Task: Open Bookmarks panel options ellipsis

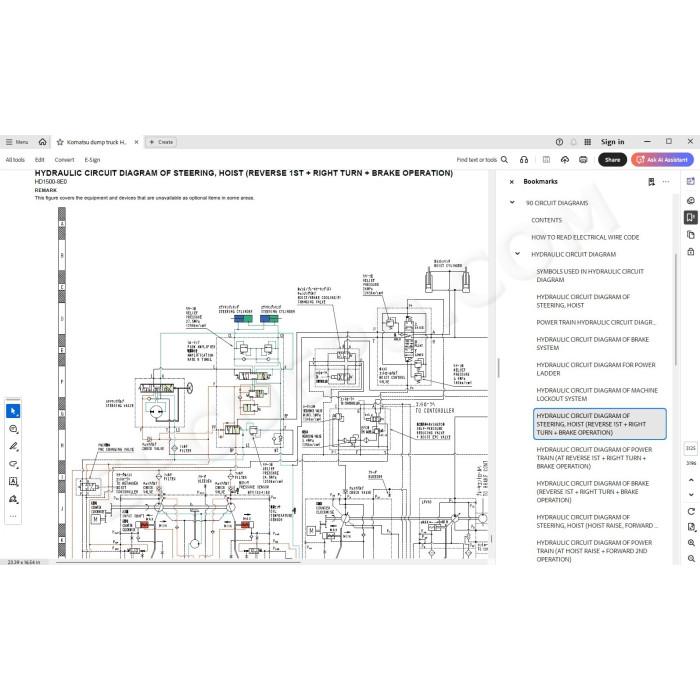Action: (666, 182)
